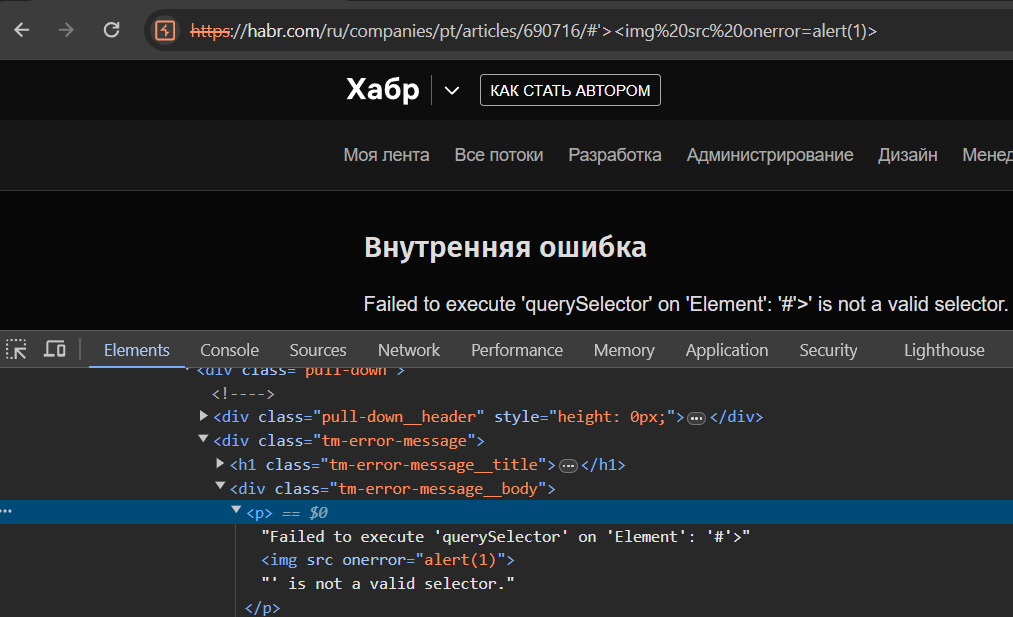This screenshot has width=1013, height=617.
Task: Open the Network tab in DevTools
Action: click(408, 350)
